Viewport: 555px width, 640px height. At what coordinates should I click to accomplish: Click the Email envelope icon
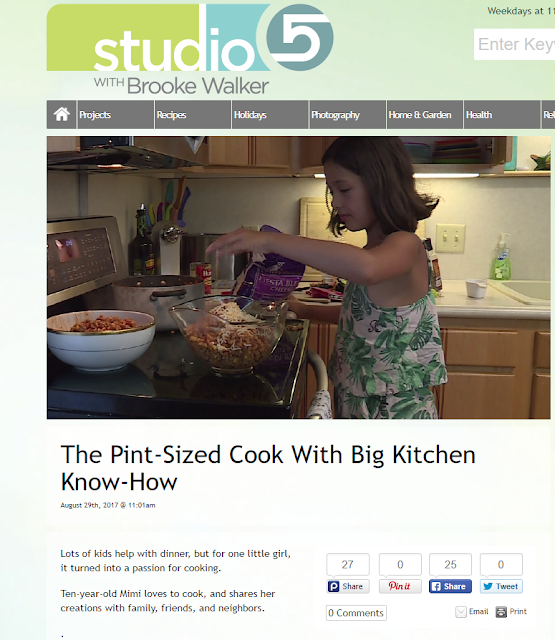461,611
